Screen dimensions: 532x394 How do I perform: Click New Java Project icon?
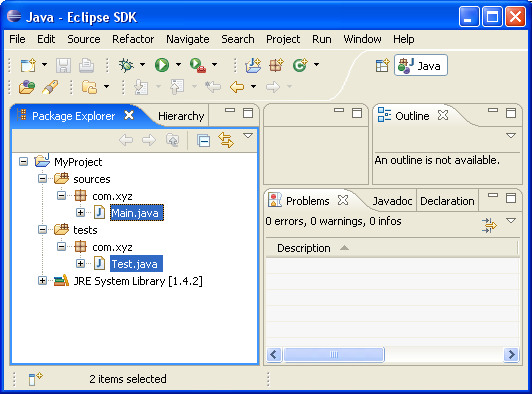(253, 65)
